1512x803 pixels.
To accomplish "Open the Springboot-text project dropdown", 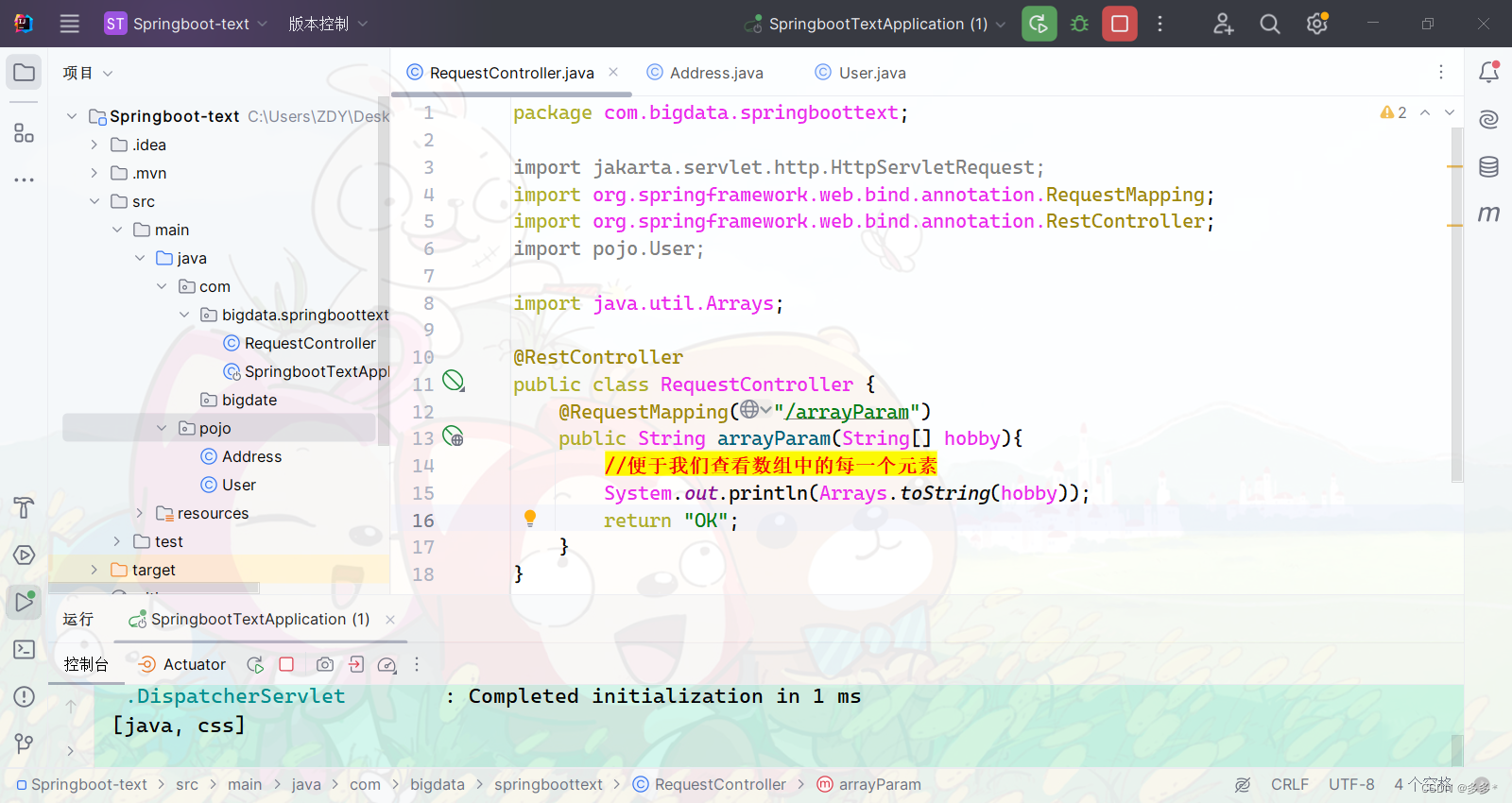I will click(x=186, y=24).
